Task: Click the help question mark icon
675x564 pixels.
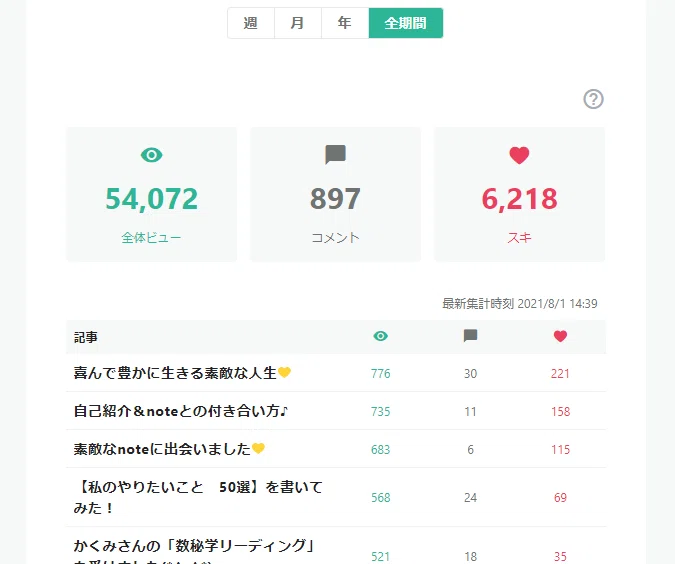Action: [x=593, y=99]
